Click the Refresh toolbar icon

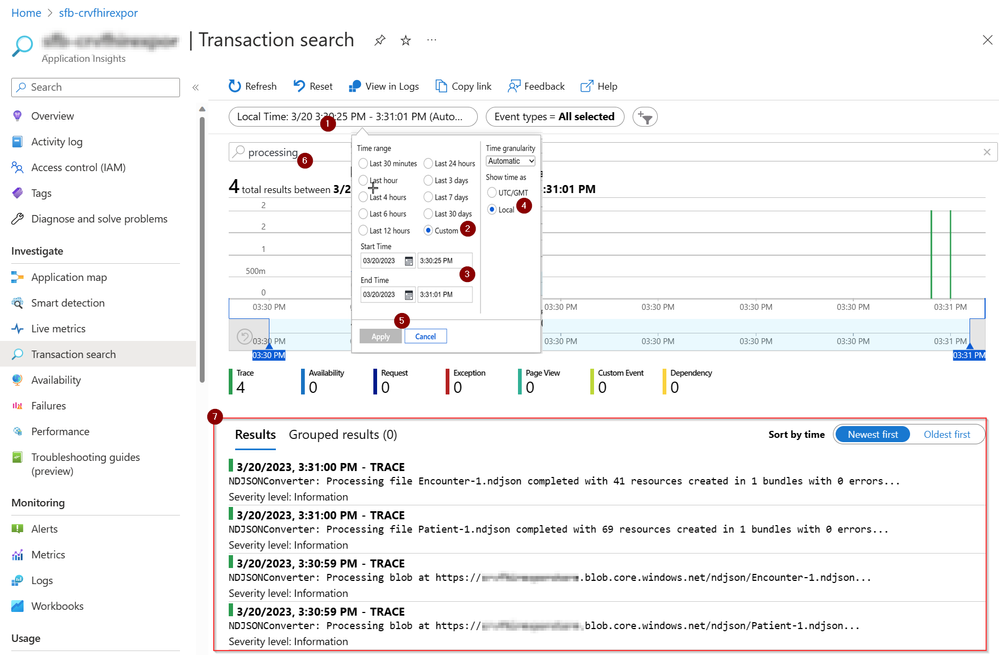(234, 86)
